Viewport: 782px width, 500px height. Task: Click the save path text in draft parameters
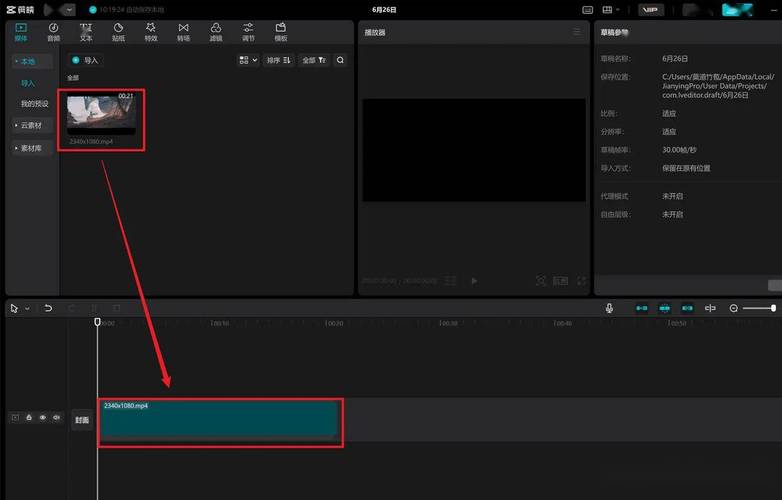tap(718, 86)
